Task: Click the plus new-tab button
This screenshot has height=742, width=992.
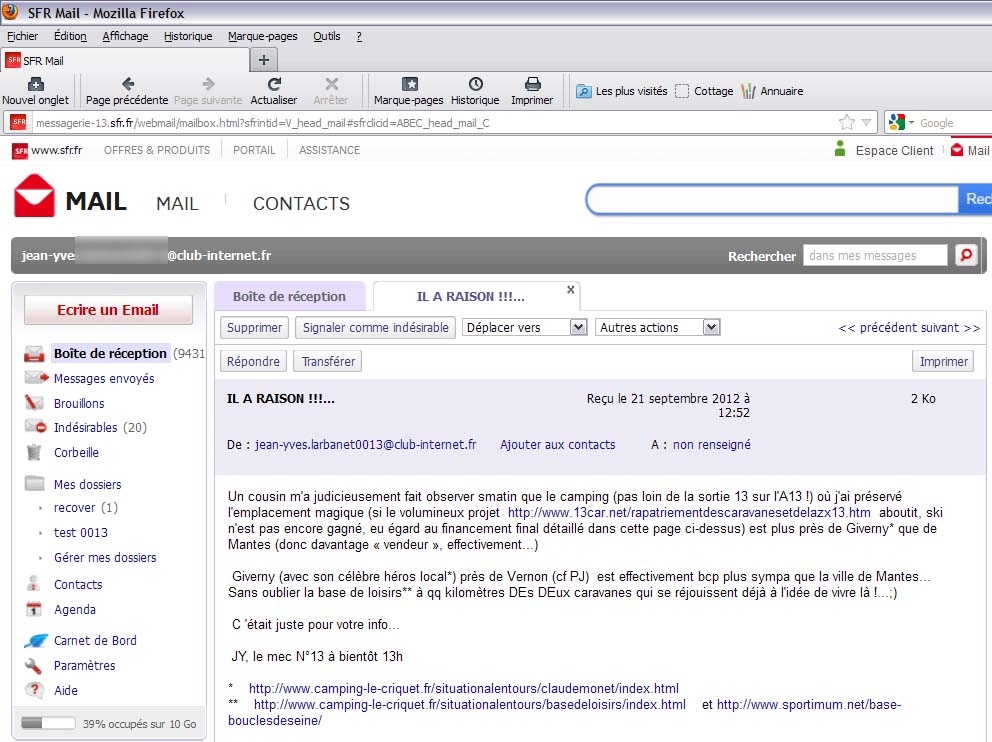Action: [264, 60]
